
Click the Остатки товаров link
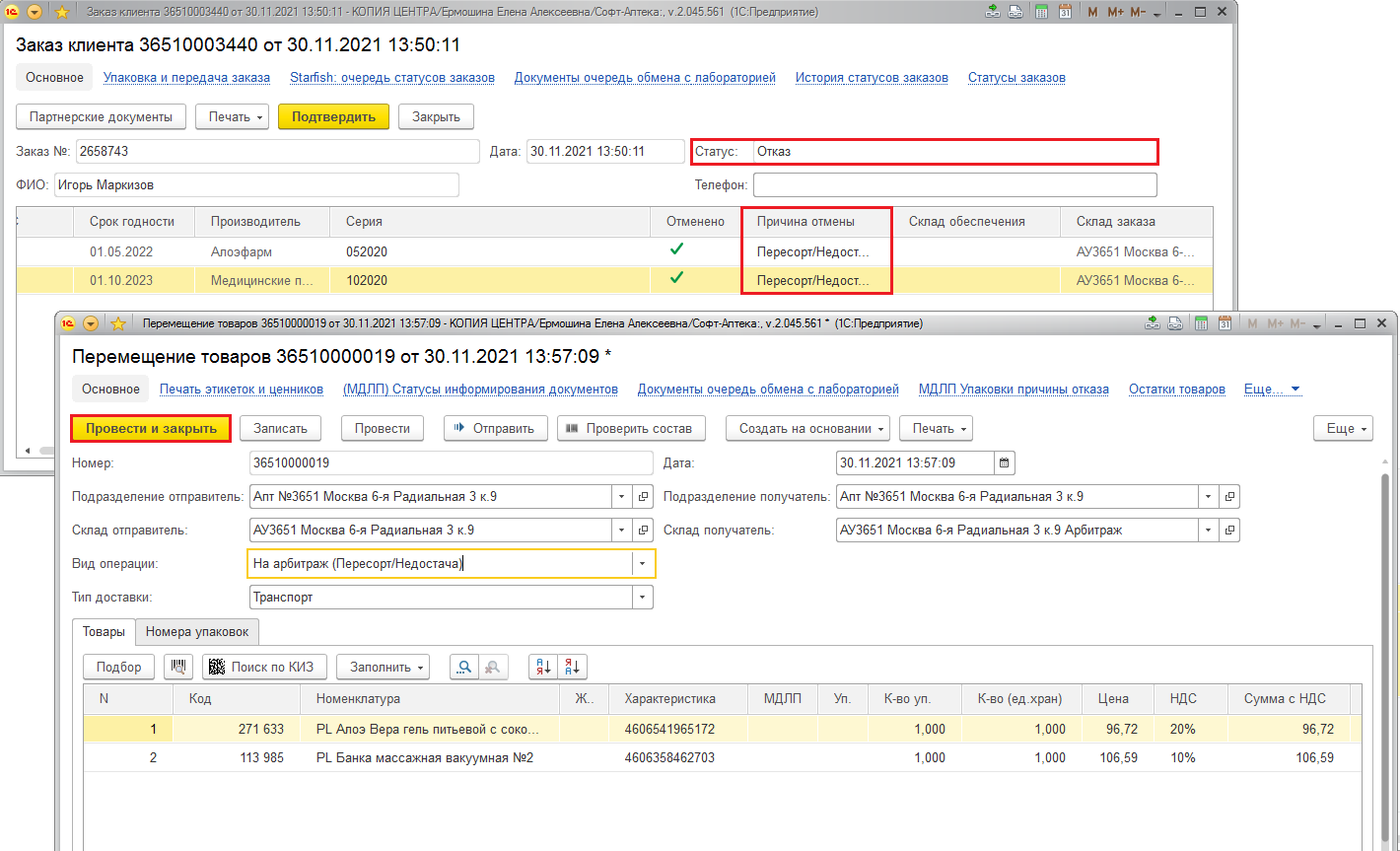point(1177,390)
